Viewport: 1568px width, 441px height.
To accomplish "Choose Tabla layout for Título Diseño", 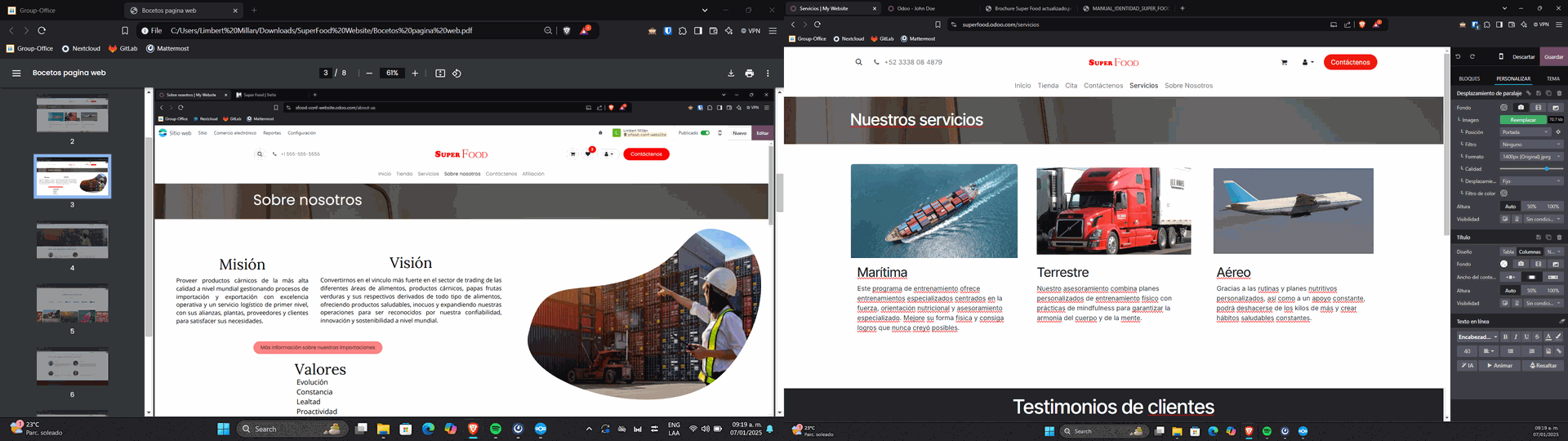I will click(1508, 252).
